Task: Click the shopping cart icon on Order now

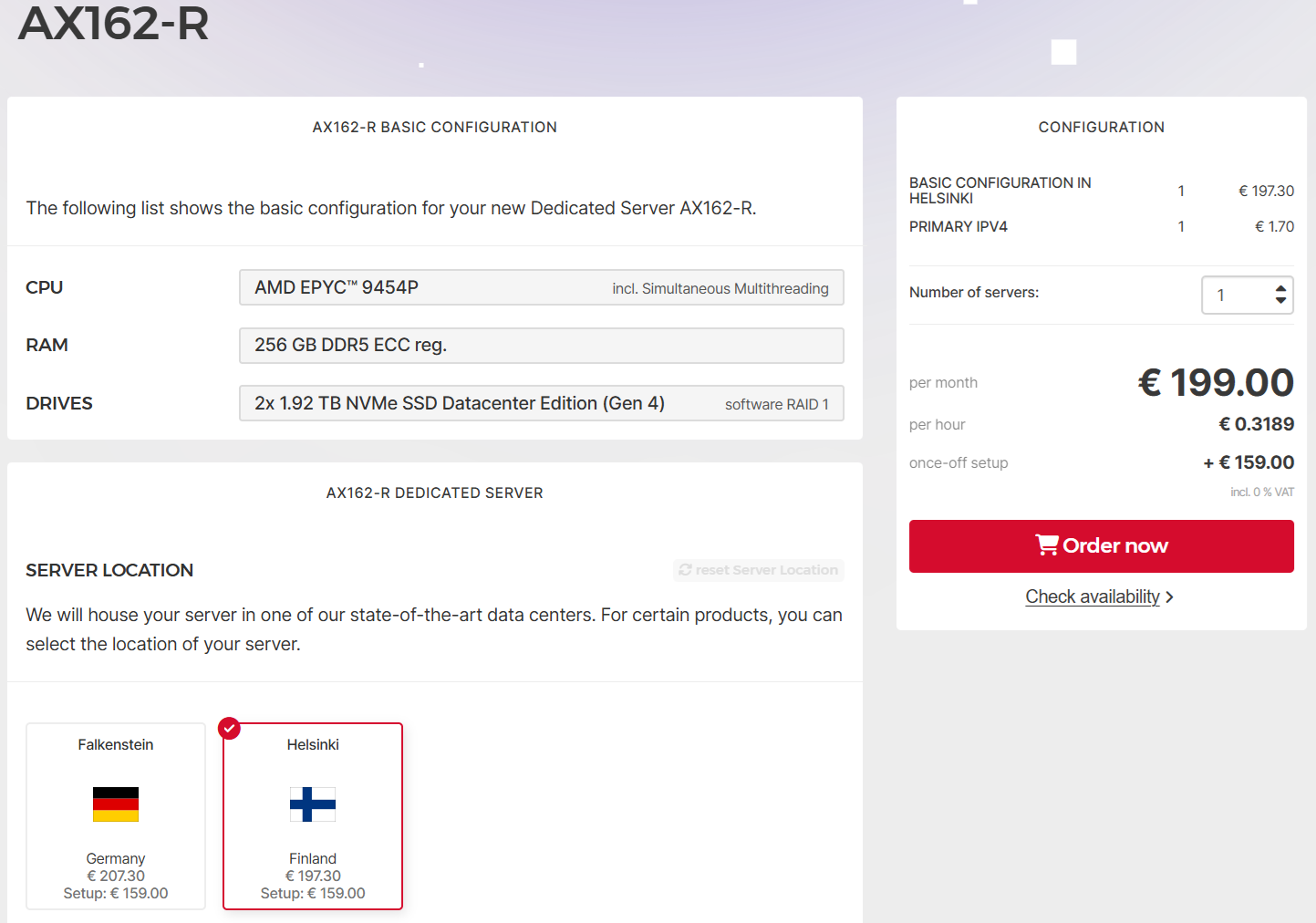Action: coord(1047,545)
